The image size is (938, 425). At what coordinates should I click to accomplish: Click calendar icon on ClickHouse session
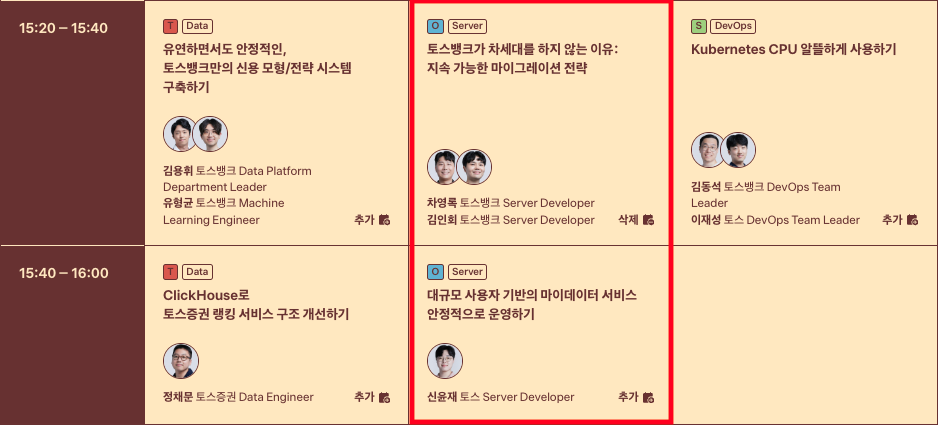point(385,397)
